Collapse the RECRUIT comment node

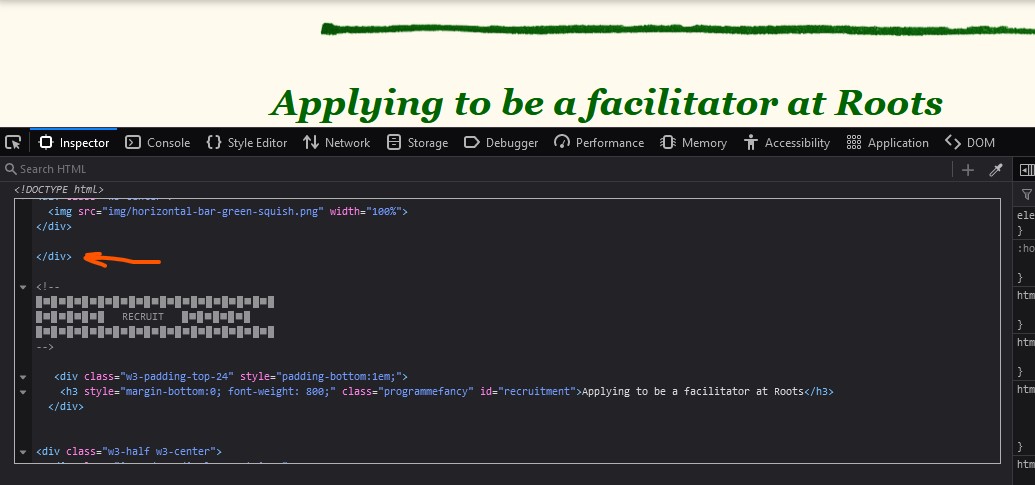tap(23, 287)
